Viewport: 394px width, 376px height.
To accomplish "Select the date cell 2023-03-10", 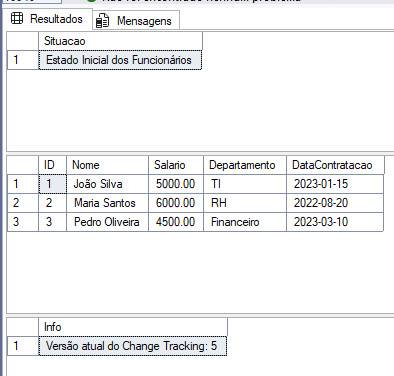I will click(x=335, y=222).
